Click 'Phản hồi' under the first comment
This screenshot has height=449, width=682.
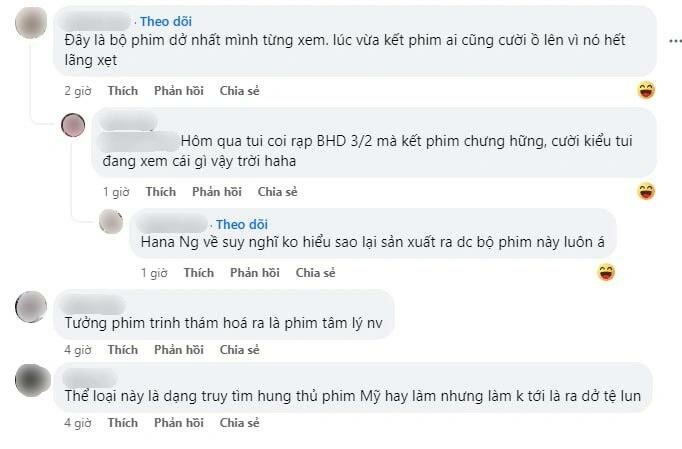point(178,91)
